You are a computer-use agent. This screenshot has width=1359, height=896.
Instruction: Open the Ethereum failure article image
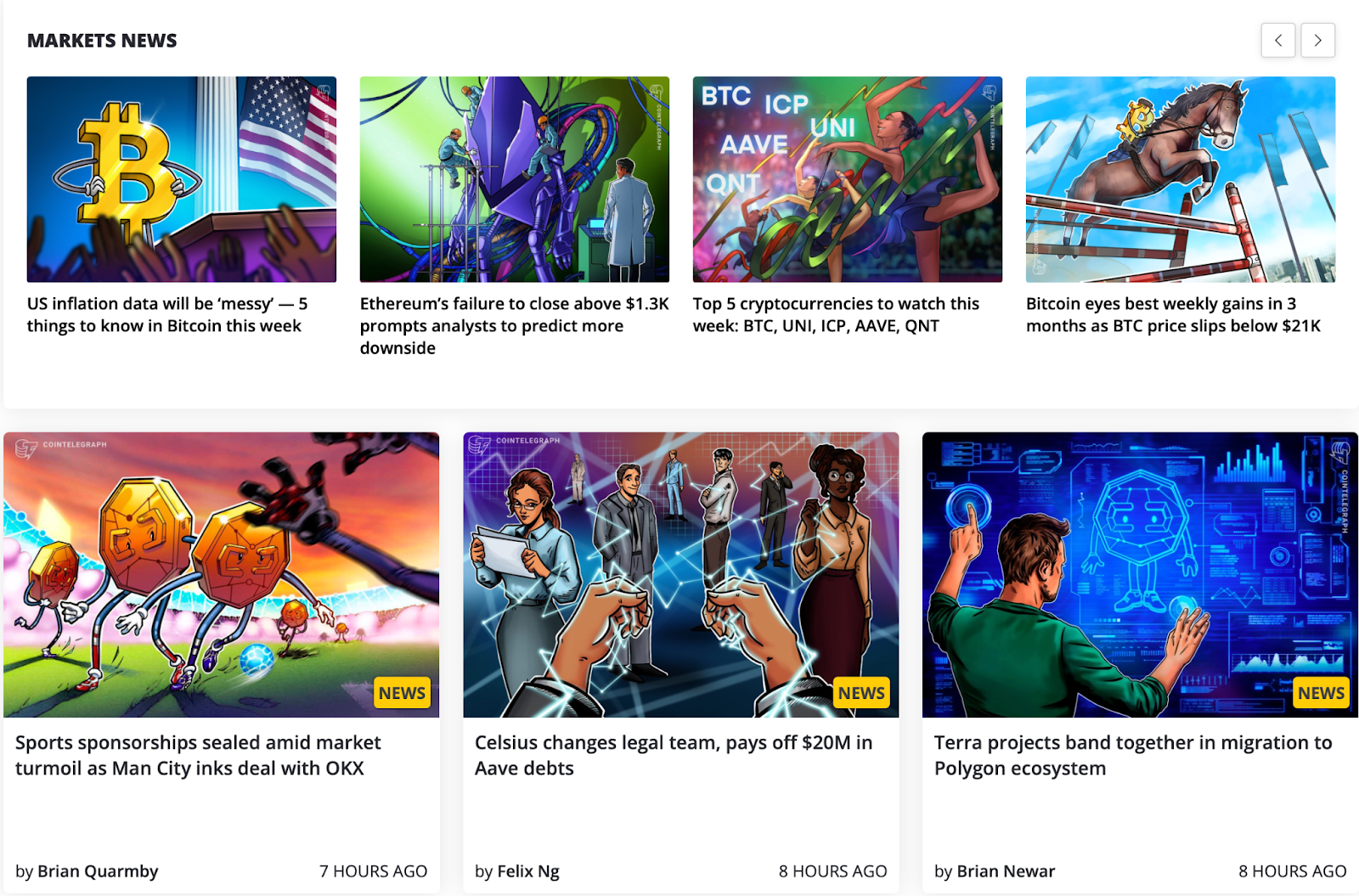pyautogui.click(x=515, y=179)
